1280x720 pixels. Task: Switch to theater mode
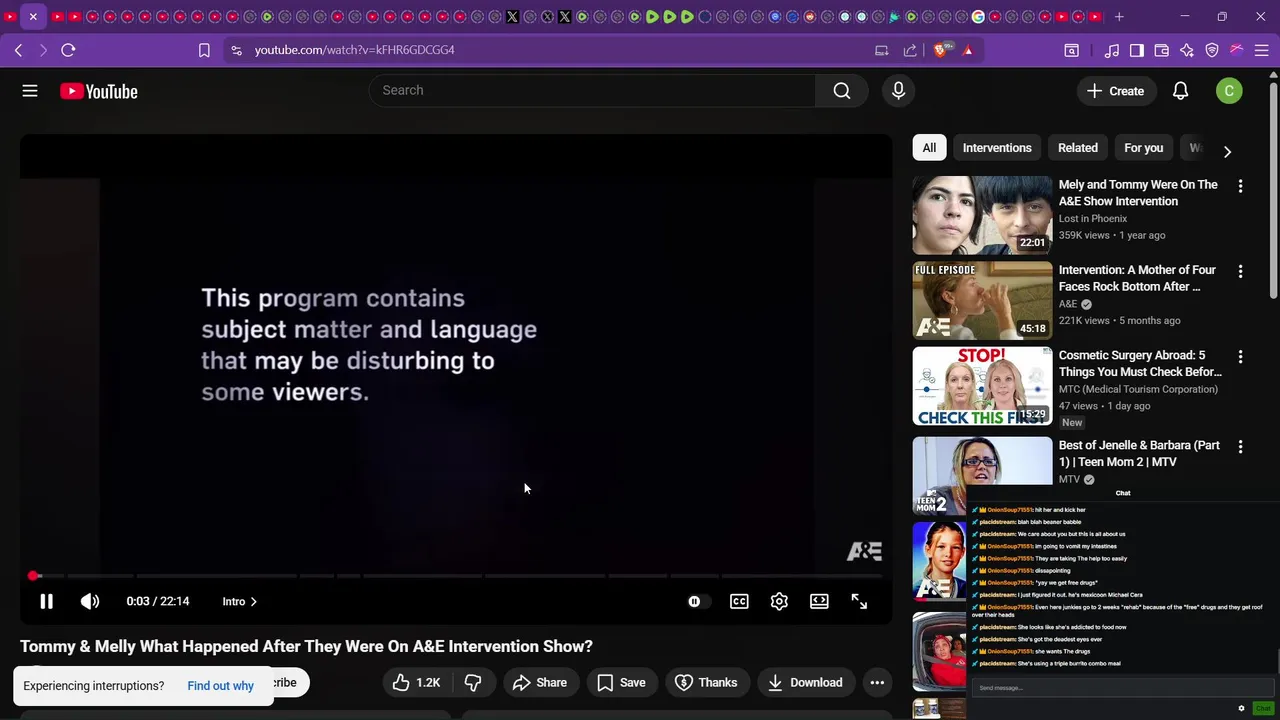[819, 601]
